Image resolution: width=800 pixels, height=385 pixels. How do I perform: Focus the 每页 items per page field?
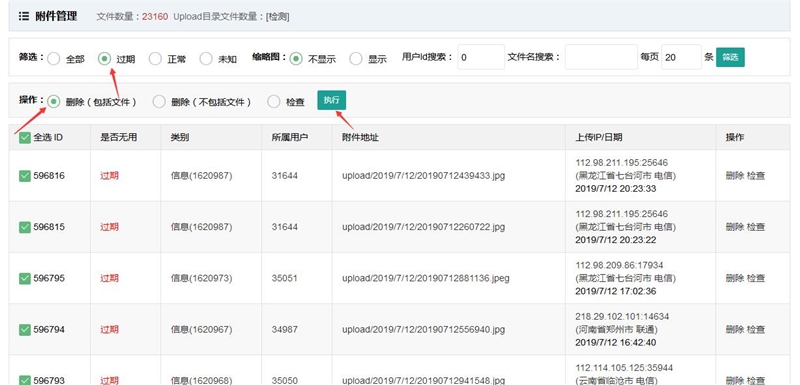[681, 57]
